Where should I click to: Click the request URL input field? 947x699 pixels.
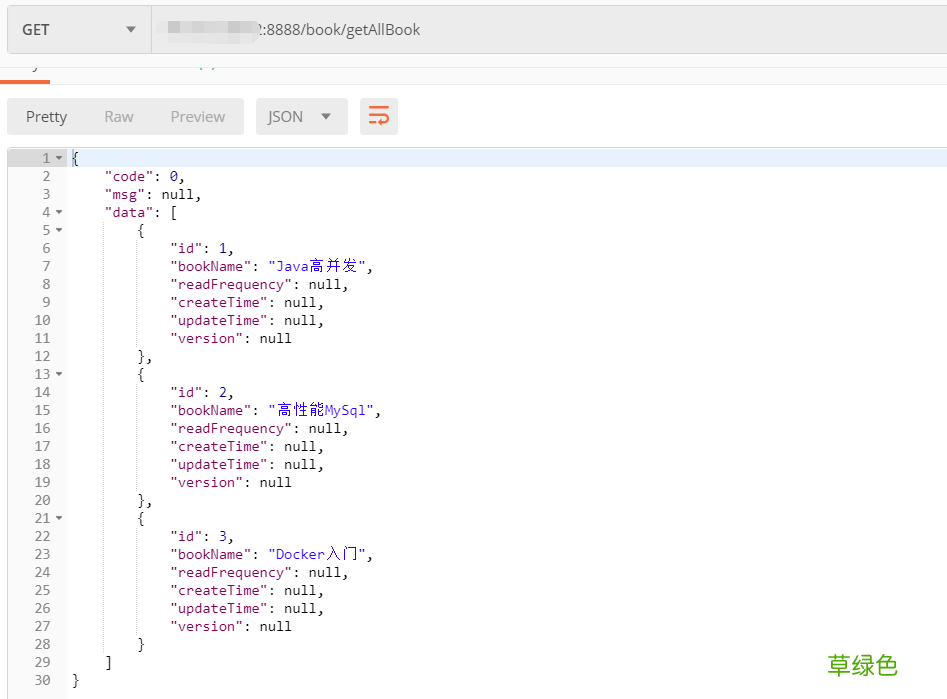pos(549,30)
